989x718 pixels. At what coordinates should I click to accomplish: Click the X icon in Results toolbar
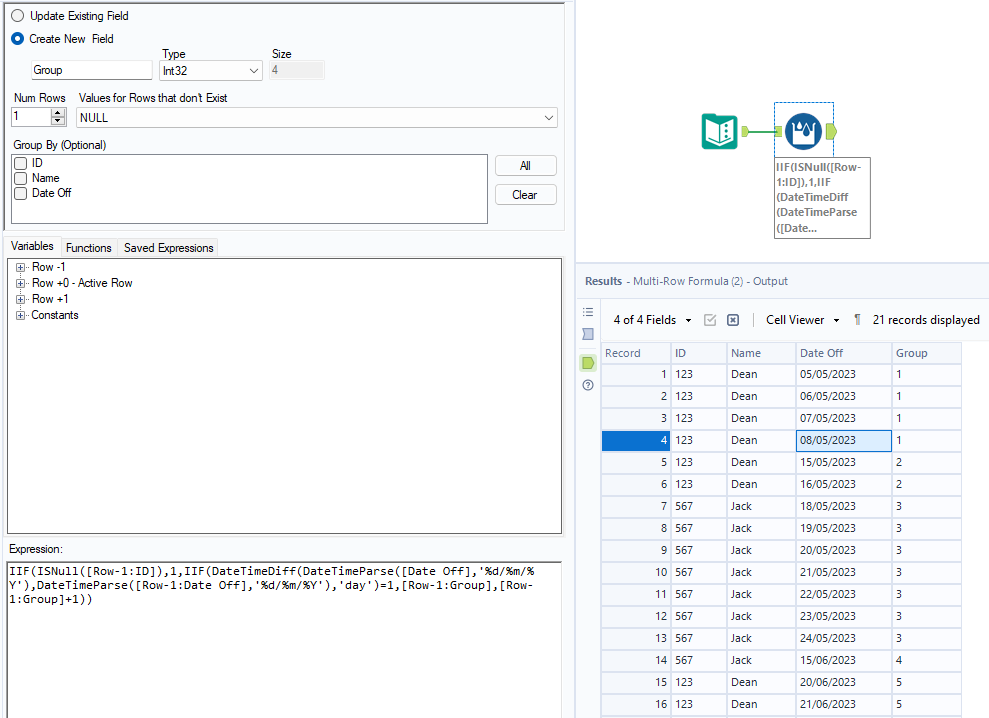(x=733, y=320)
